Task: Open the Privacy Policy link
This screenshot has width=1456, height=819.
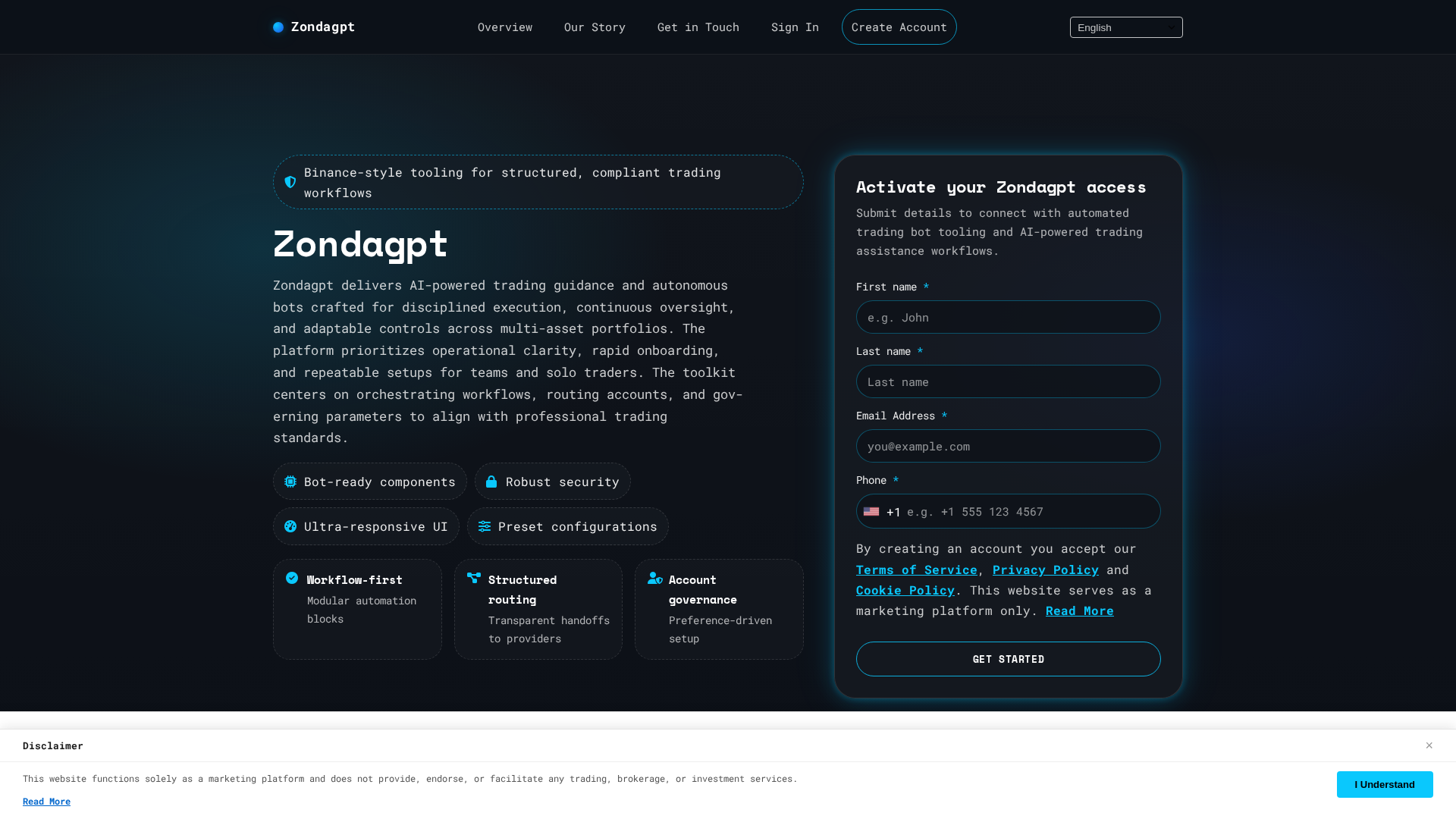Action: 1046,570
